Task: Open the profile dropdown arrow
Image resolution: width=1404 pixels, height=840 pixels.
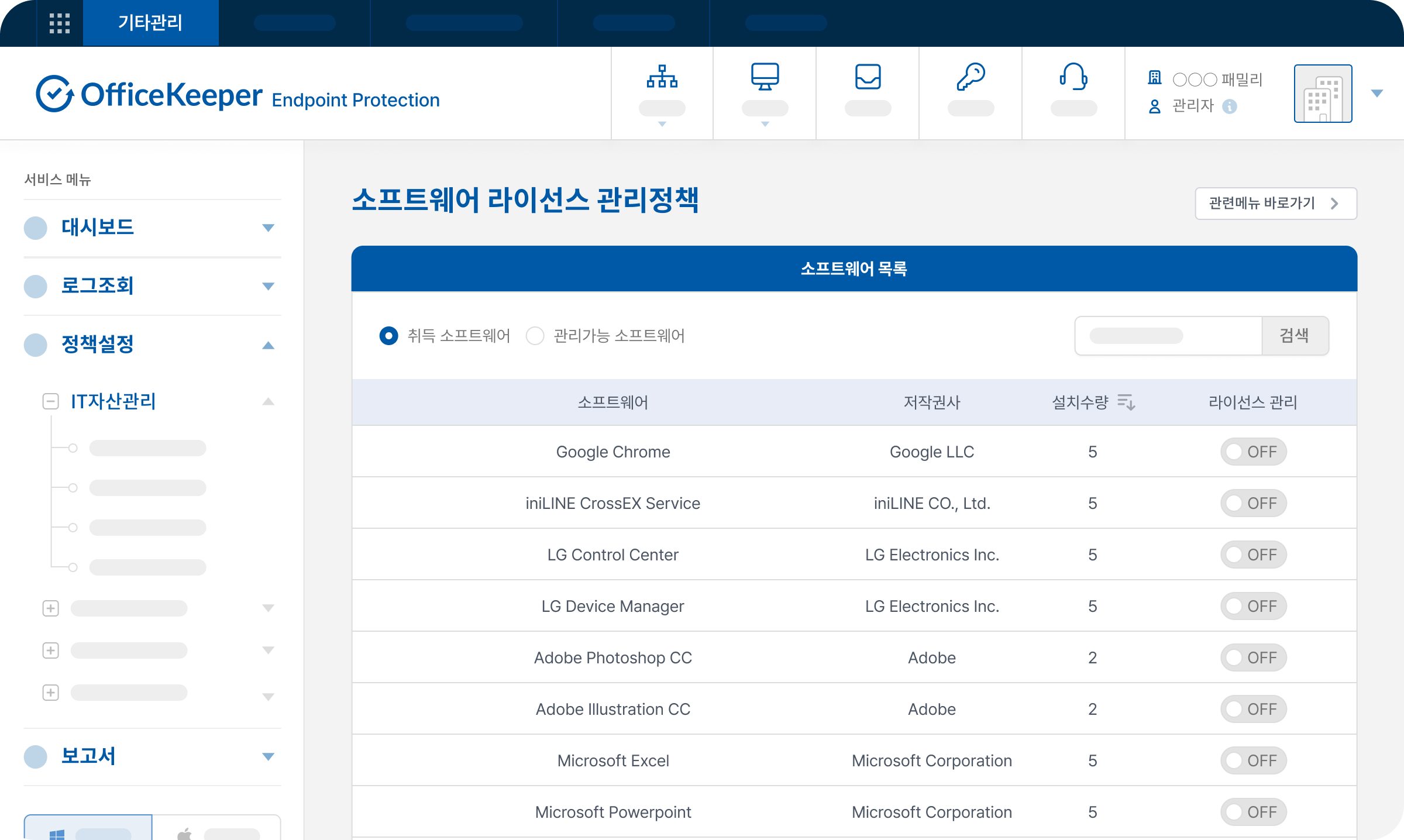Action: tap(1377, 94)
